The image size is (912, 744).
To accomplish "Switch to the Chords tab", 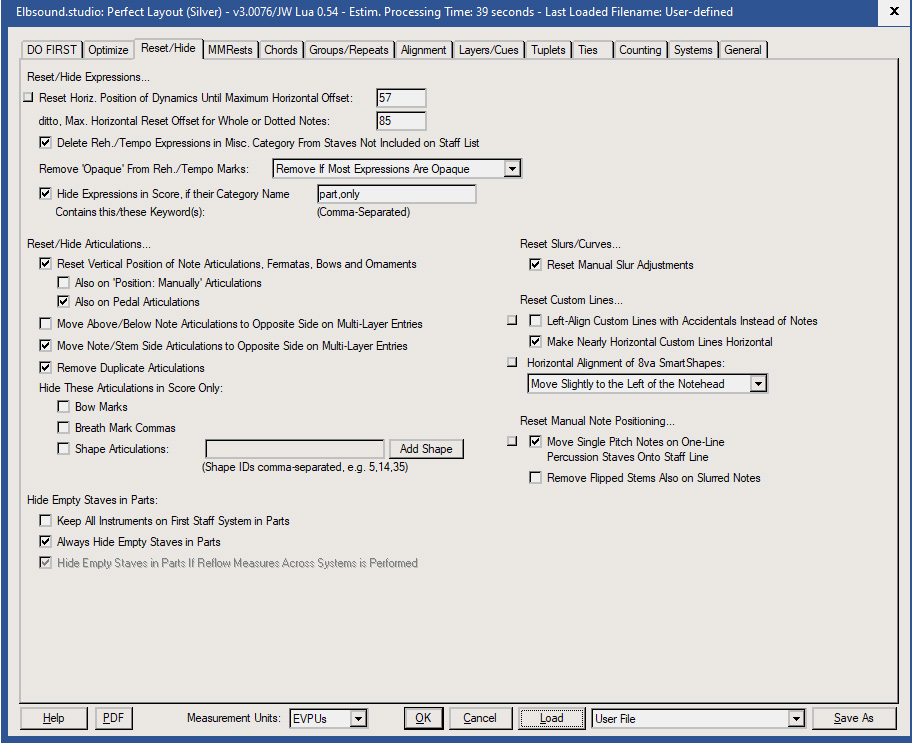I will pos(281,49).
